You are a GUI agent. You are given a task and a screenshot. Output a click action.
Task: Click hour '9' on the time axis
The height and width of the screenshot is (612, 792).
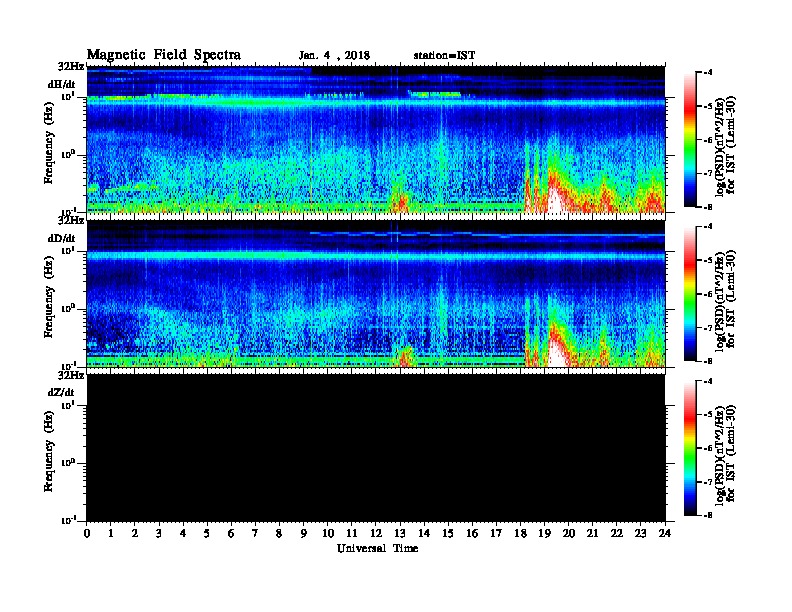point(304,534)
